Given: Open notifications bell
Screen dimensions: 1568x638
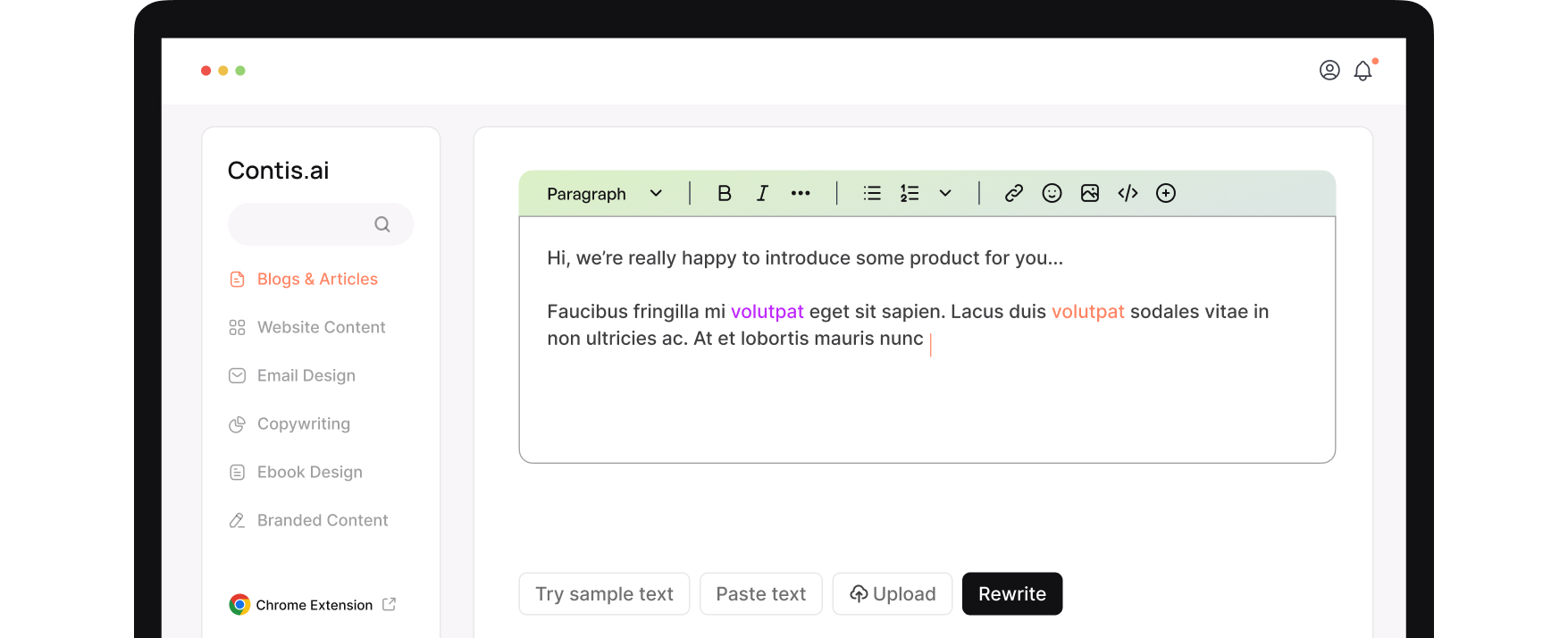Looking at the screenshot, I should [1363, 71].
